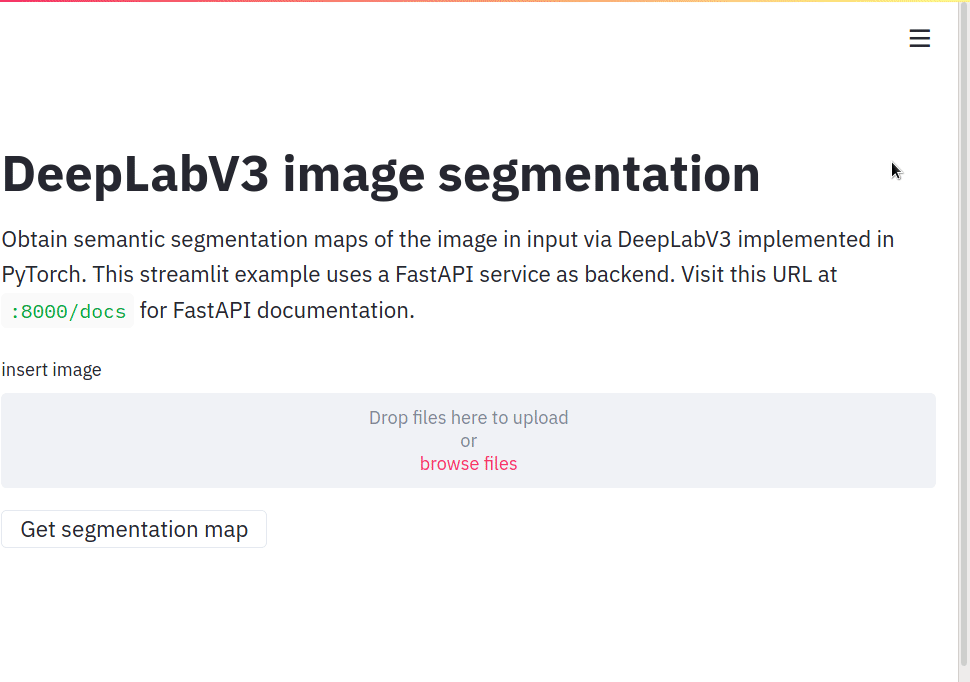Click the word DeepLabV3 in the heading
Screen dimensions: 970x682
click(x=135, y=175)
